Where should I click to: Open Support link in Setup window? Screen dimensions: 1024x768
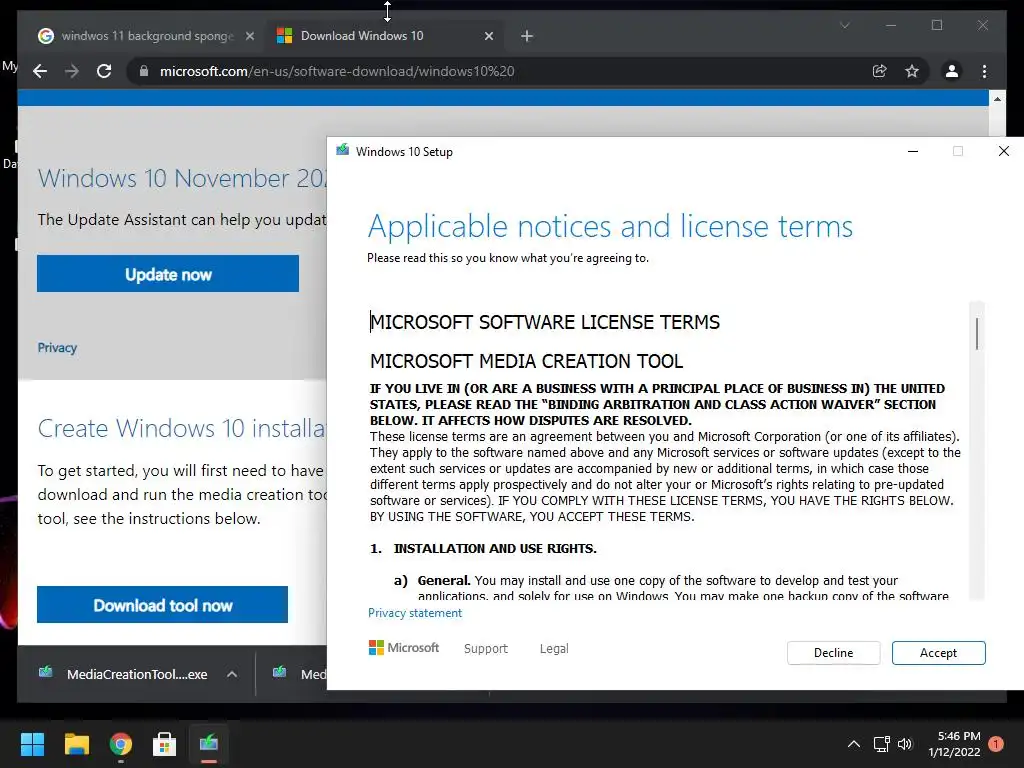[485, 648]
